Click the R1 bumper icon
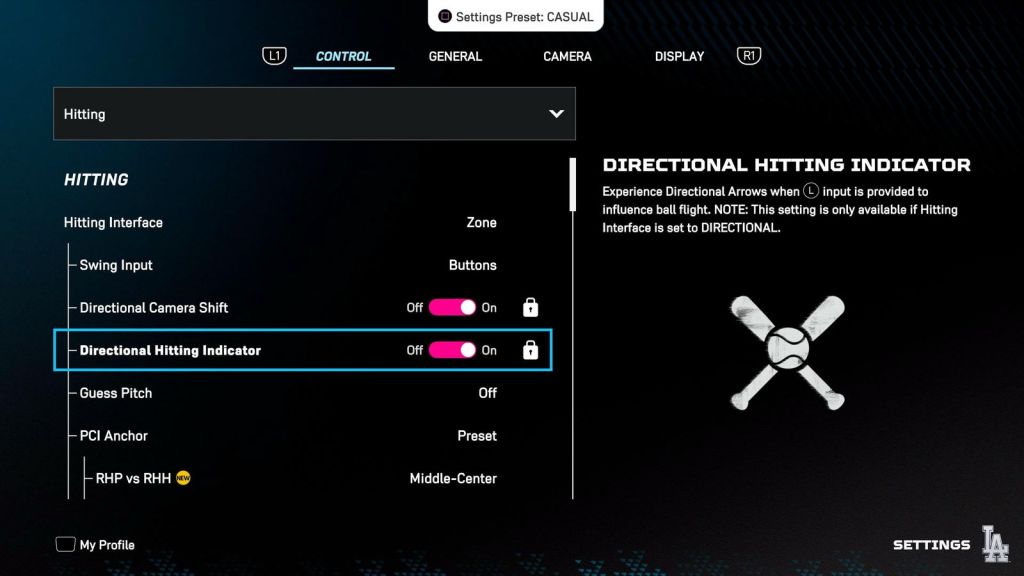1024x576 pixels. pos(748,56)
